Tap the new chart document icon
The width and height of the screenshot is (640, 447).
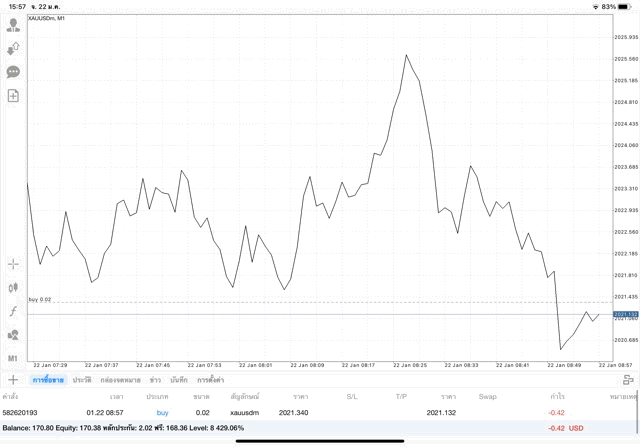(13, 96)
